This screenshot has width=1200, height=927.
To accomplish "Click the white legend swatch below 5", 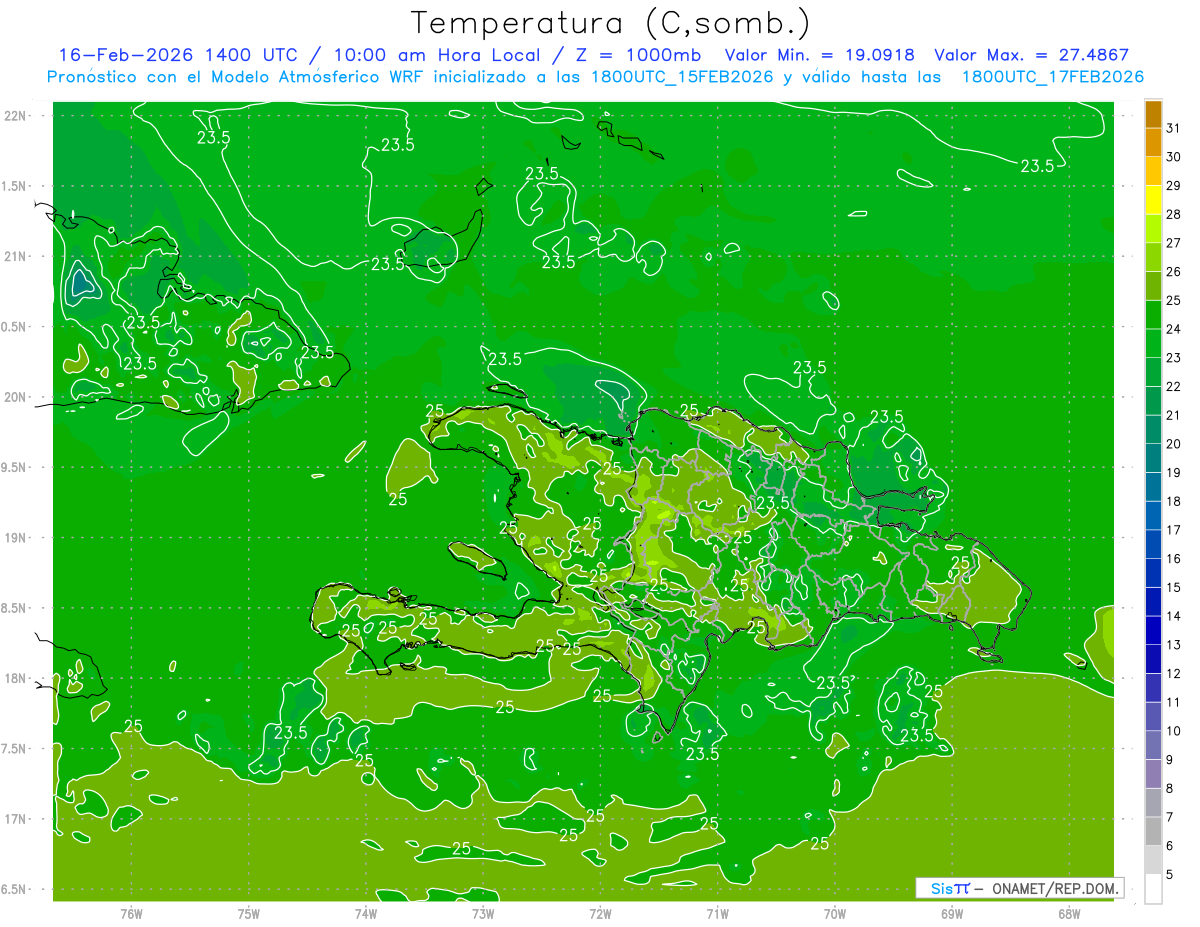I will [x=1153, y=888].
